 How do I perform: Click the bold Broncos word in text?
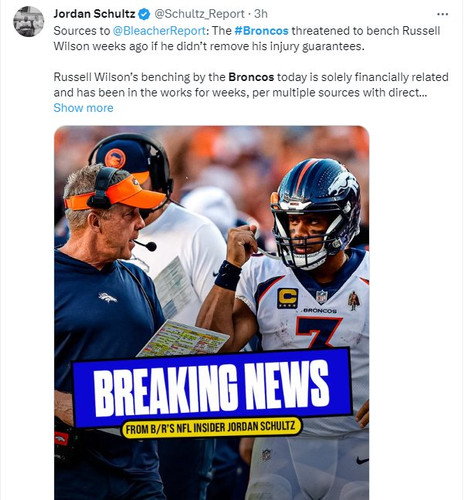[251, 77]
